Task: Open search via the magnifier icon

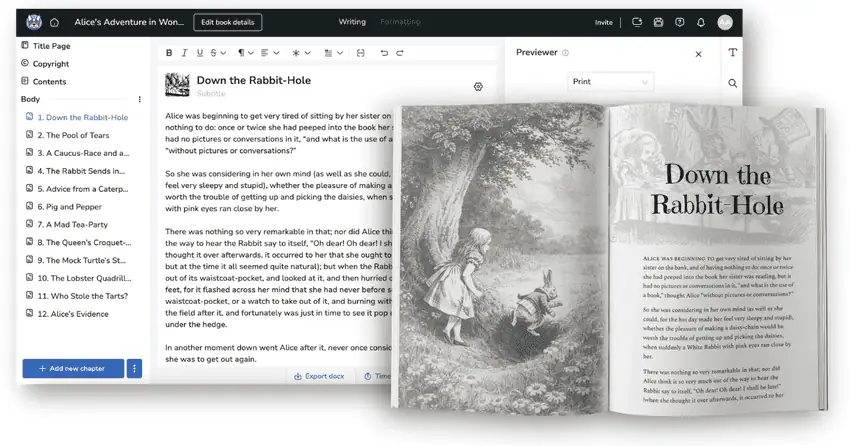Action: pos(732,83)
